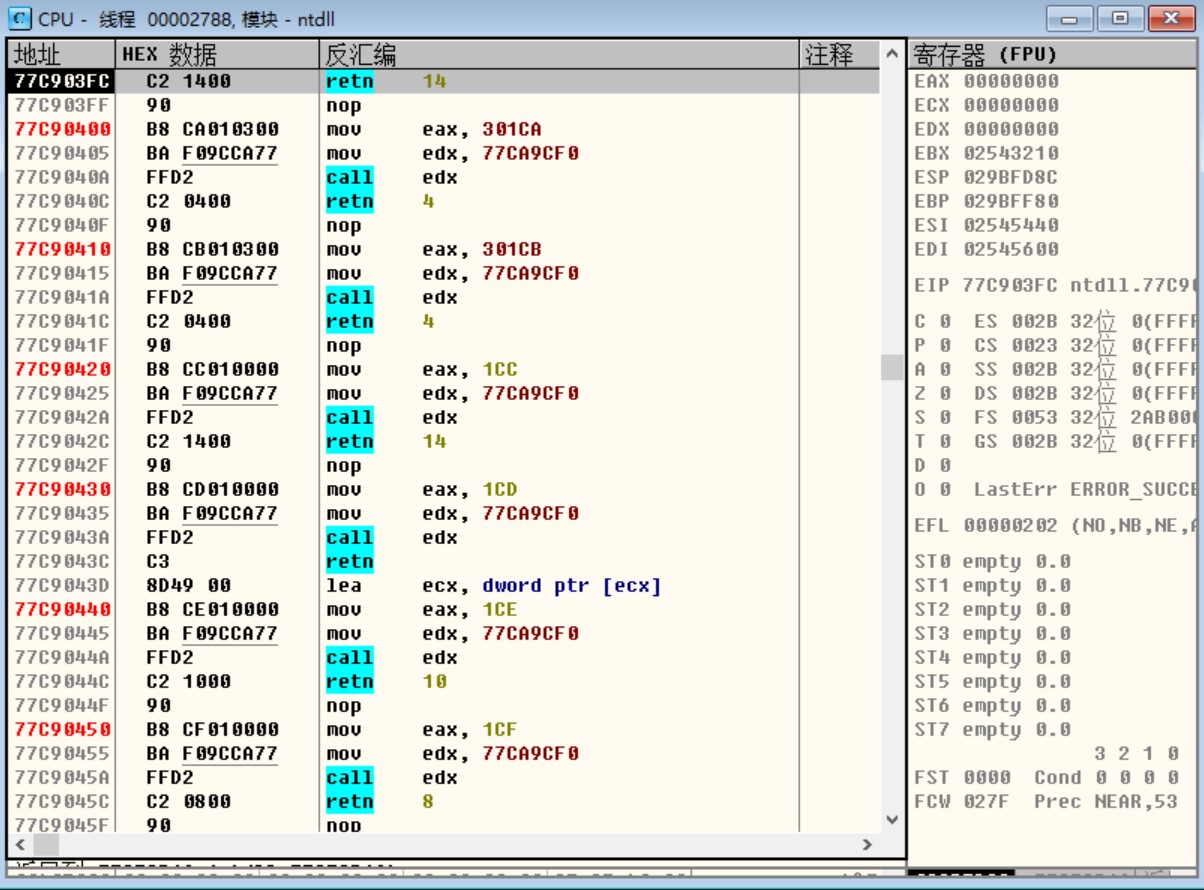Click the 注释 column header
The width and height of the screenshot is (1204, 890).
[x=840, y=54]
